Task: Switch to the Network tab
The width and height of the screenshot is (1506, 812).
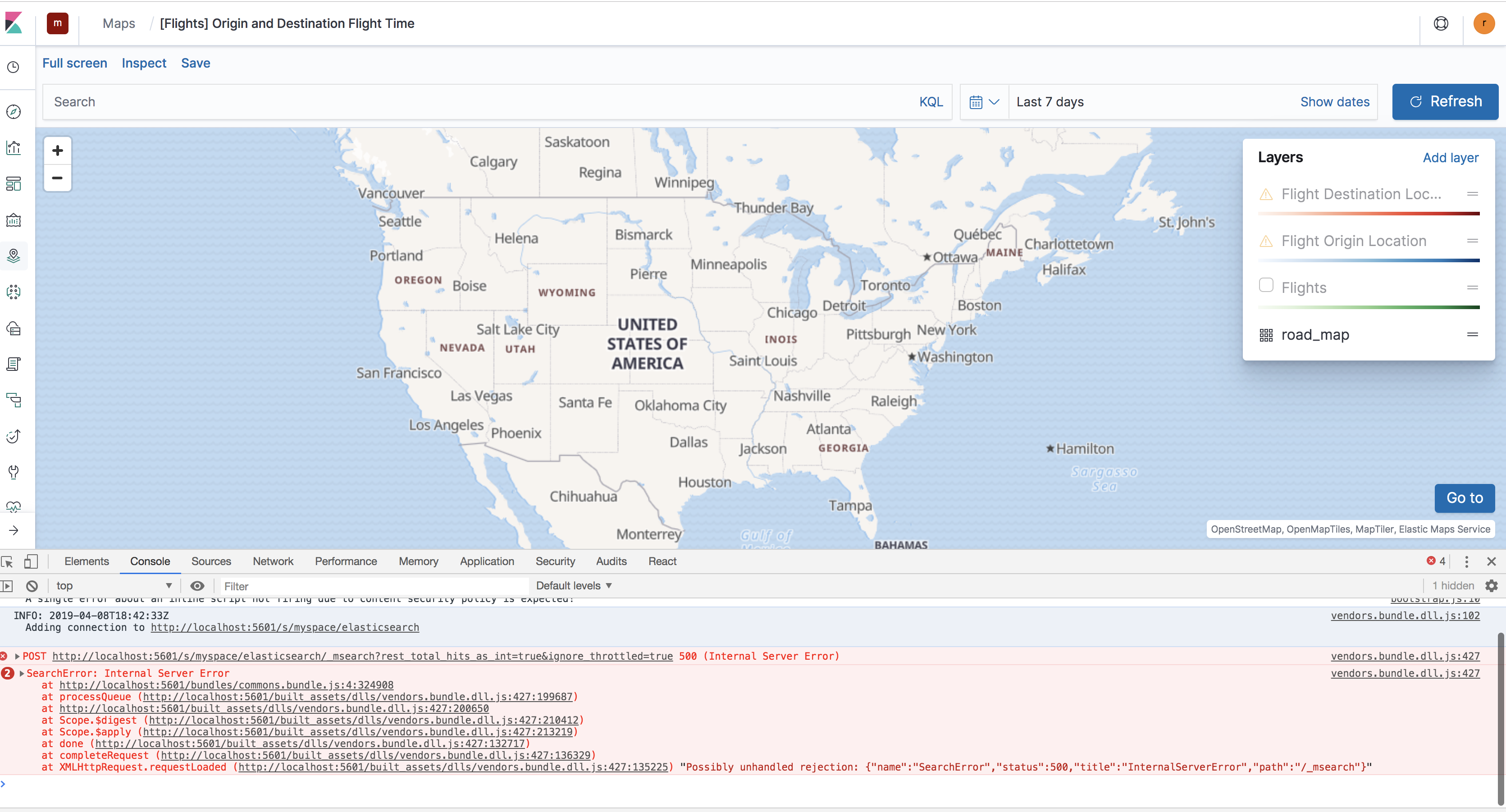Action: 273,561
